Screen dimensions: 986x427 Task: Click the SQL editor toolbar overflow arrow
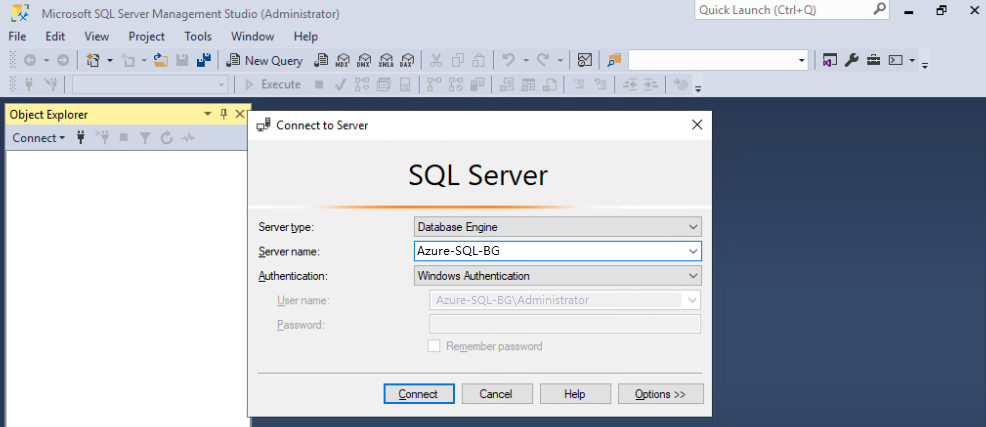698,88
